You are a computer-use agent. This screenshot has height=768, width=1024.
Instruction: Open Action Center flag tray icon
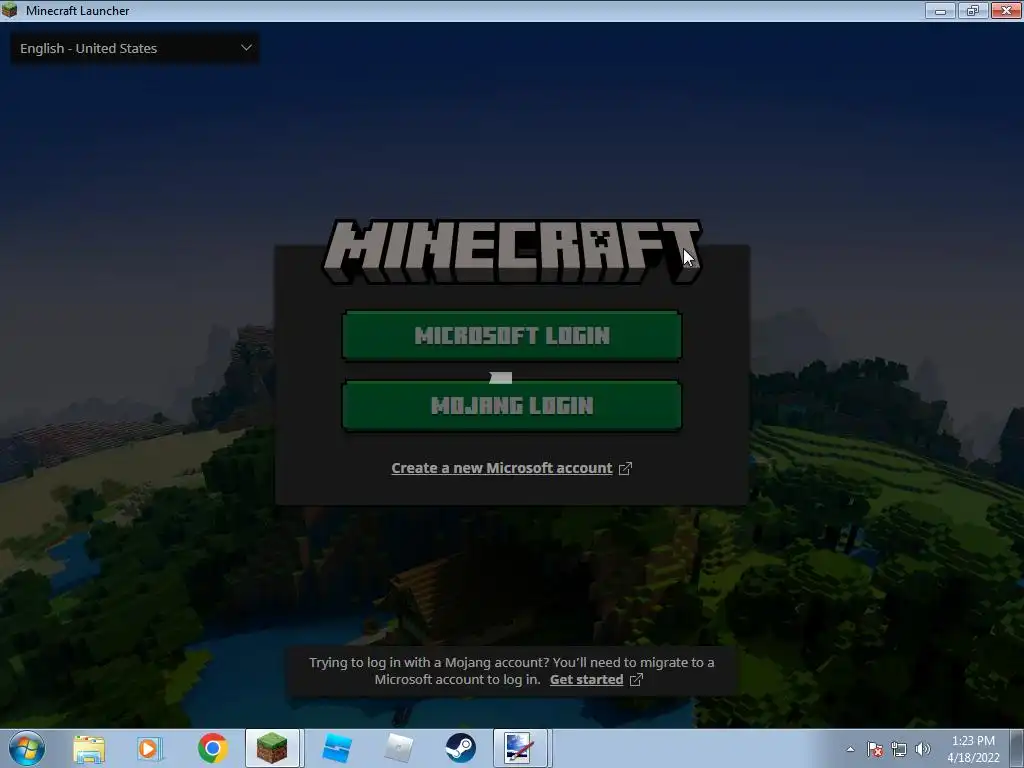point(875,749)
